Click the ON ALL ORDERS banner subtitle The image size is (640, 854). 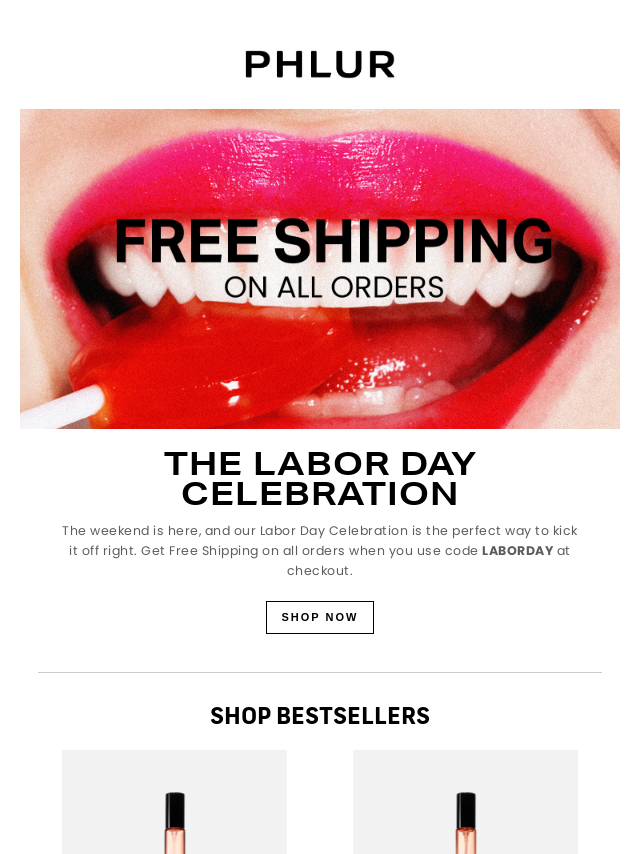coord(334,288)
